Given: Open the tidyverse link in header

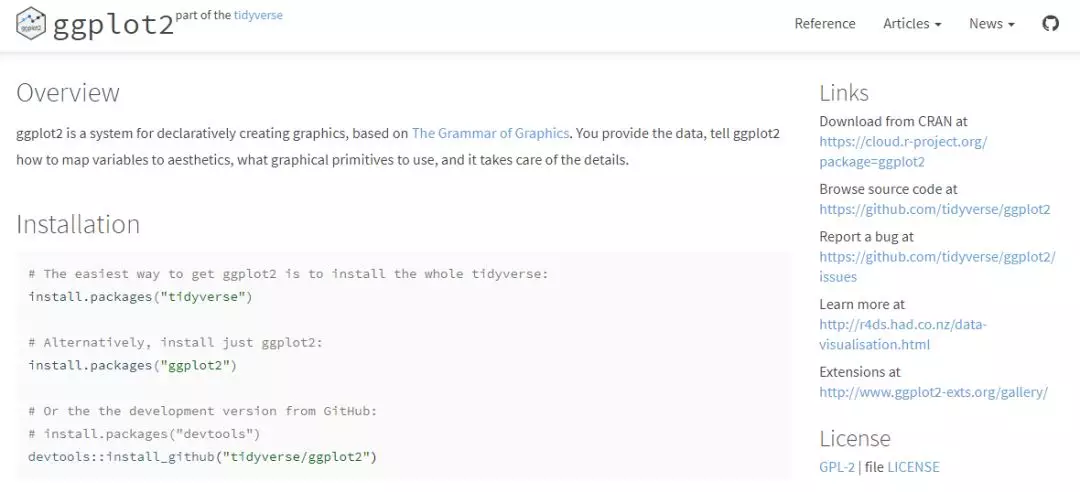Looking at the screenshot, I should point(258,15).
